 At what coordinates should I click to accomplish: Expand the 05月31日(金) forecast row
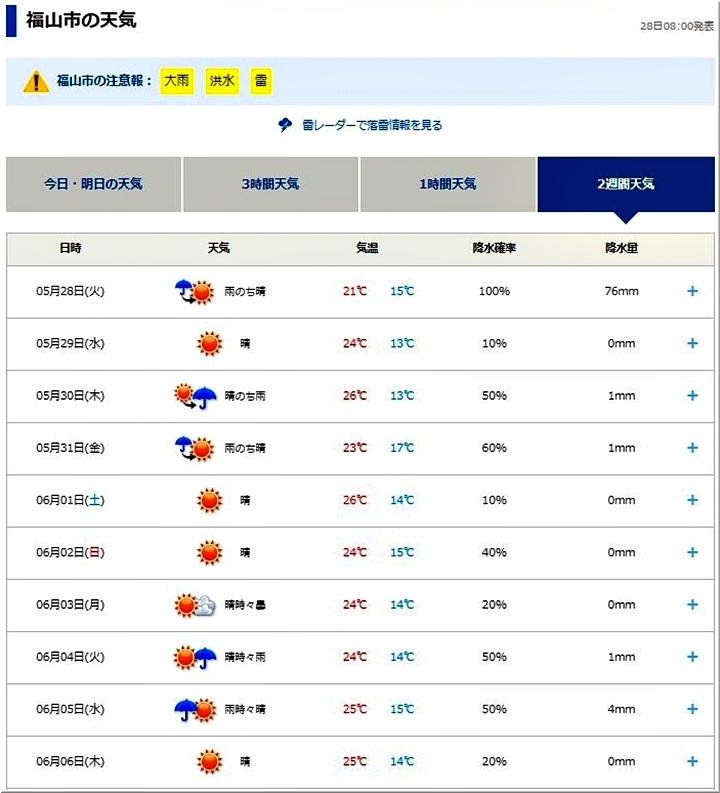[692, 448]
